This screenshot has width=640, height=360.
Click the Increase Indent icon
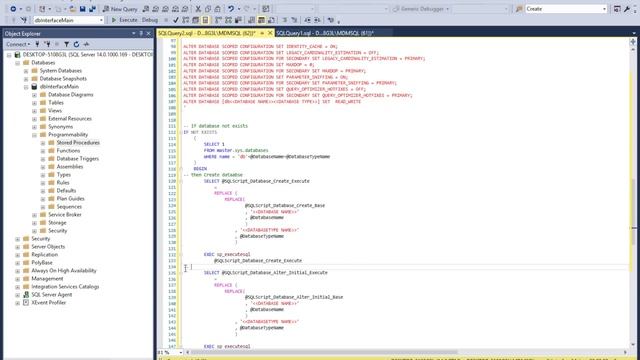coord(317,20)
